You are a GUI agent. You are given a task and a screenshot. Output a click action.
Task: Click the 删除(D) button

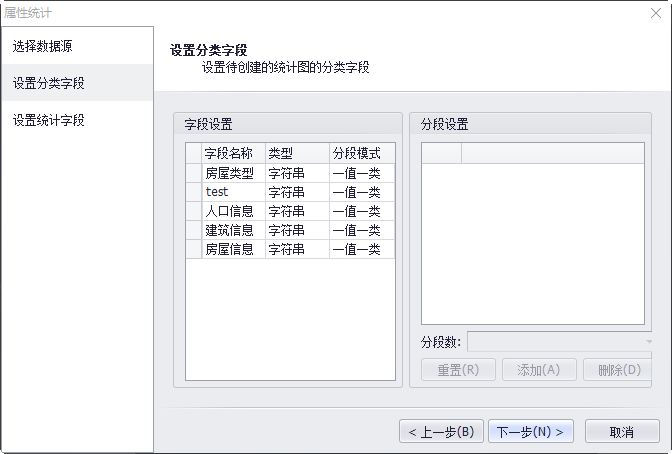617,370
